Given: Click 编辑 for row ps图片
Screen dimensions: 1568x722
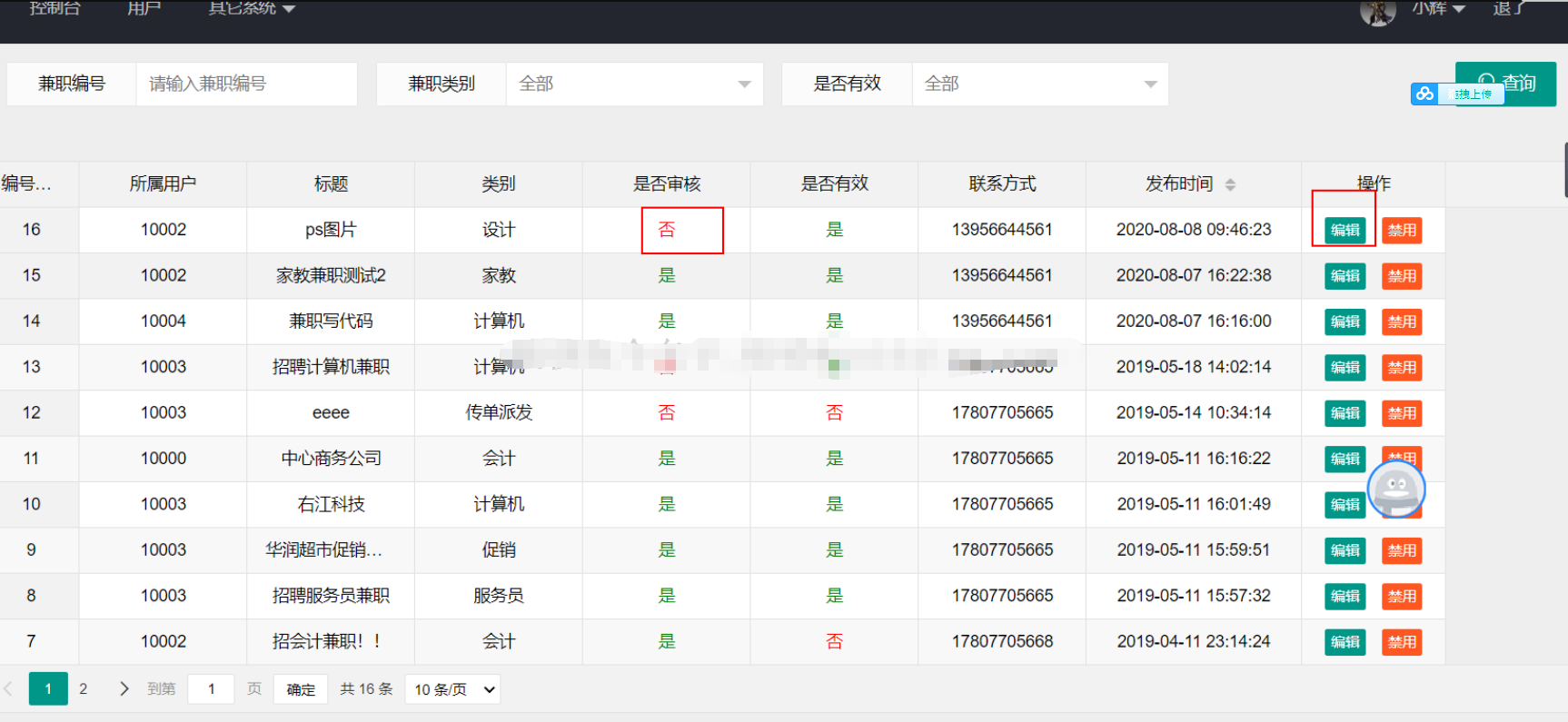Looking at the screenshot, I should click(x=1345, y=230).
